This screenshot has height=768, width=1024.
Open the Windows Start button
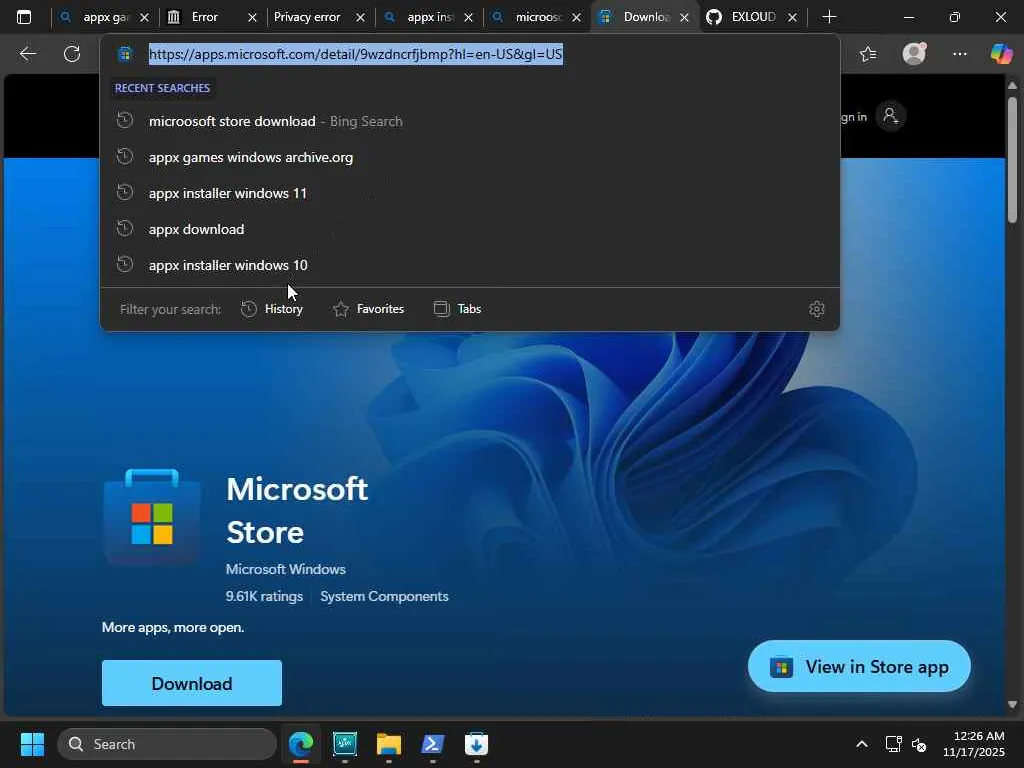tap(32, 744)
